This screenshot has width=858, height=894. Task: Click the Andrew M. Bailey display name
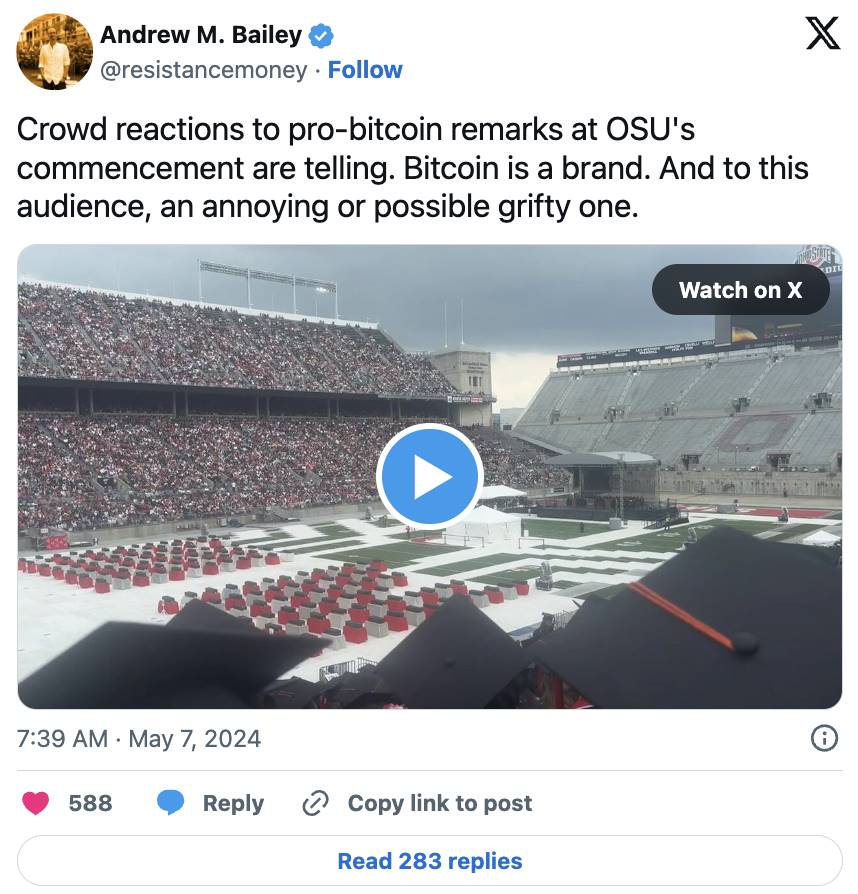pyautogui.click(x=201, y=35)
